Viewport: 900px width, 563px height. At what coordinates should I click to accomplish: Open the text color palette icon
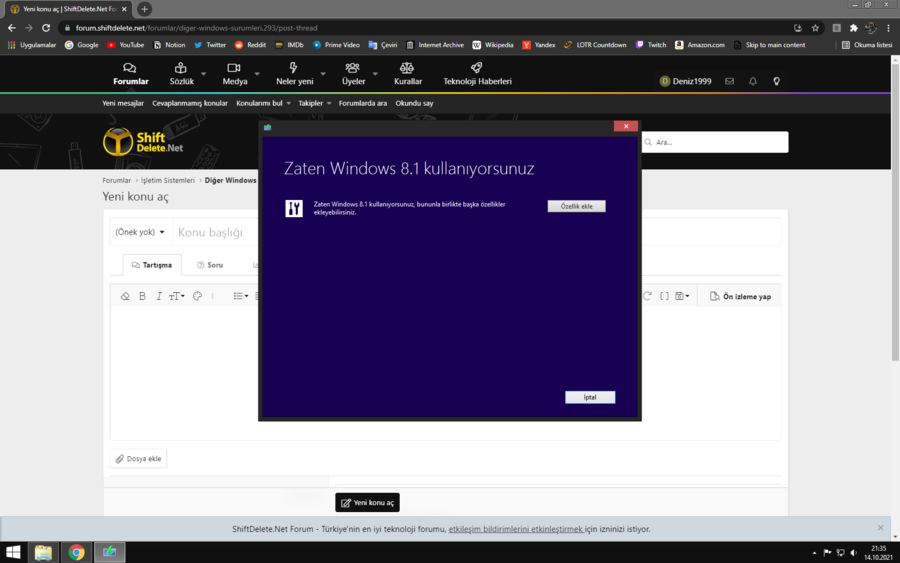coord(197,296)
